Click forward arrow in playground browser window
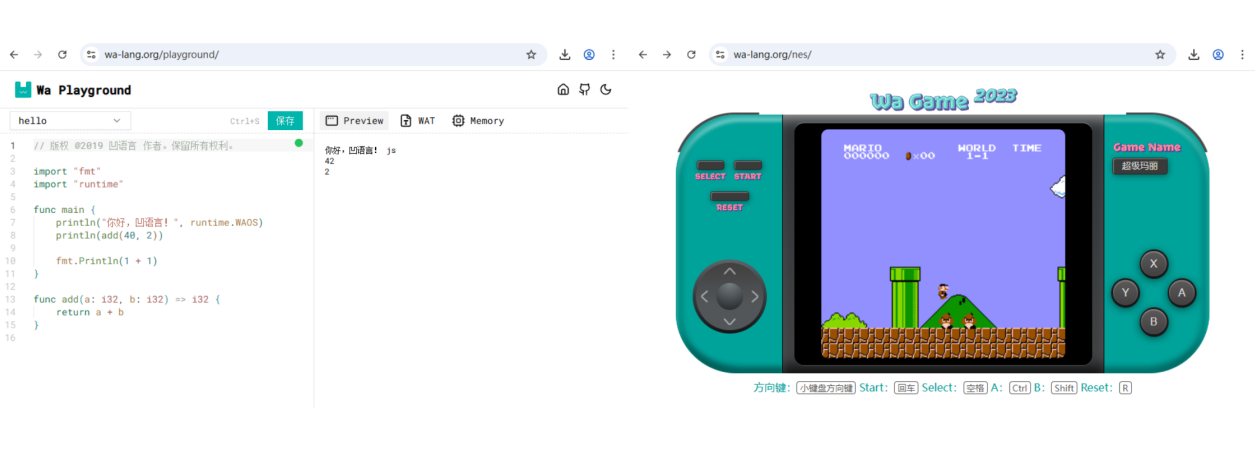 click(38, 55)
